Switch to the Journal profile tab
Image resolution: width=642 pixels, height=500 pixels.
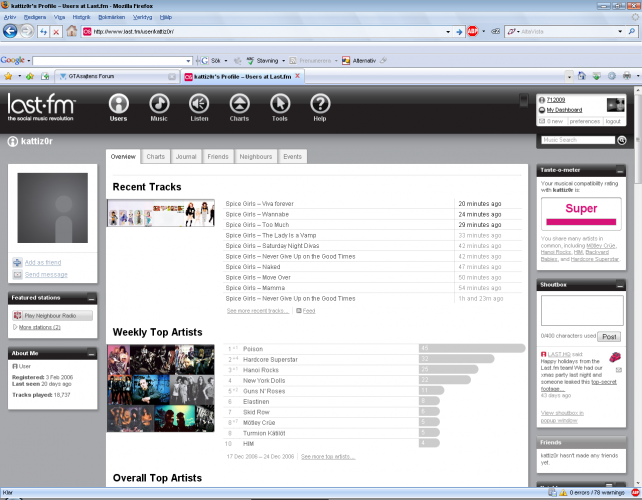(x=186, y=157)
